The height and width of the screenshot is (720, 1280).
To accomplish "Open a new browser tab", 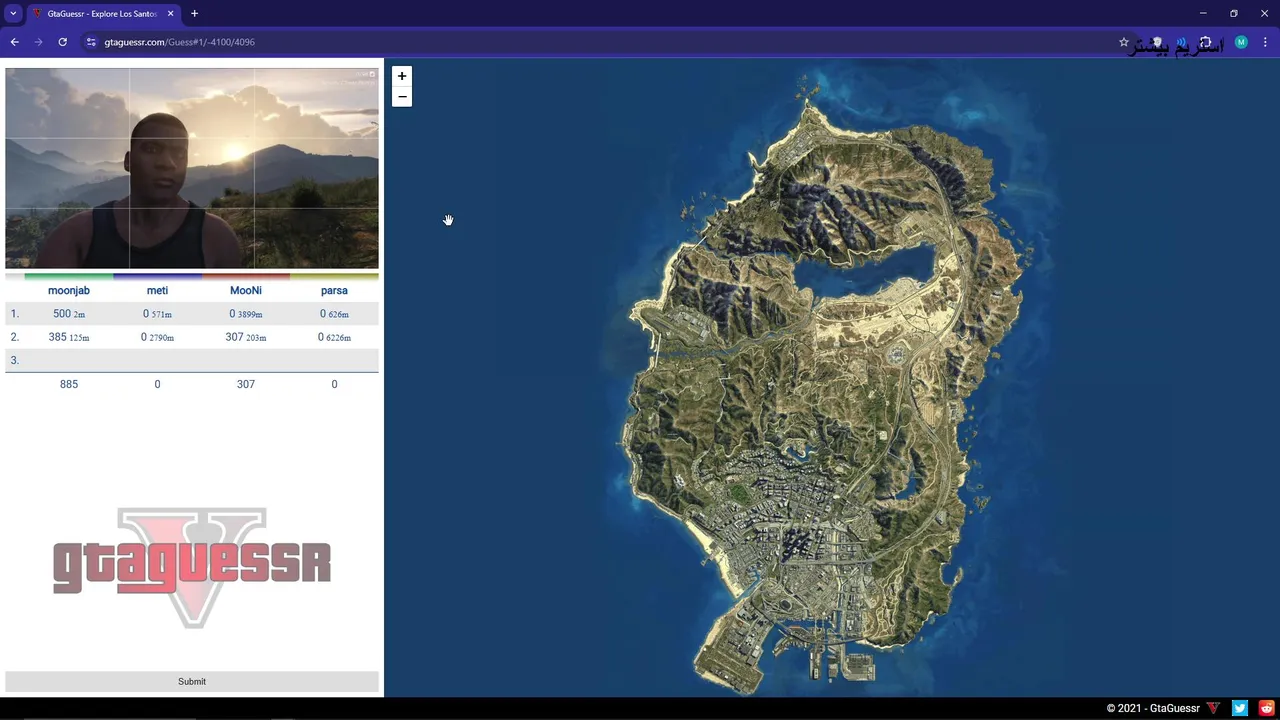I will tap(194, 14).
